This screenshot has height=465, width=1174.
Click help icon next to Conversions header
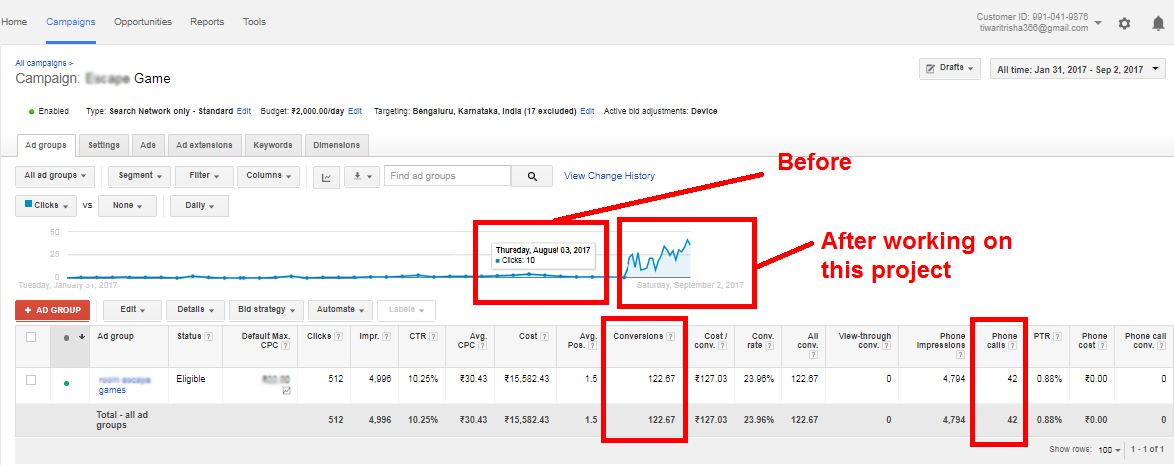click(x=670, y=336)
